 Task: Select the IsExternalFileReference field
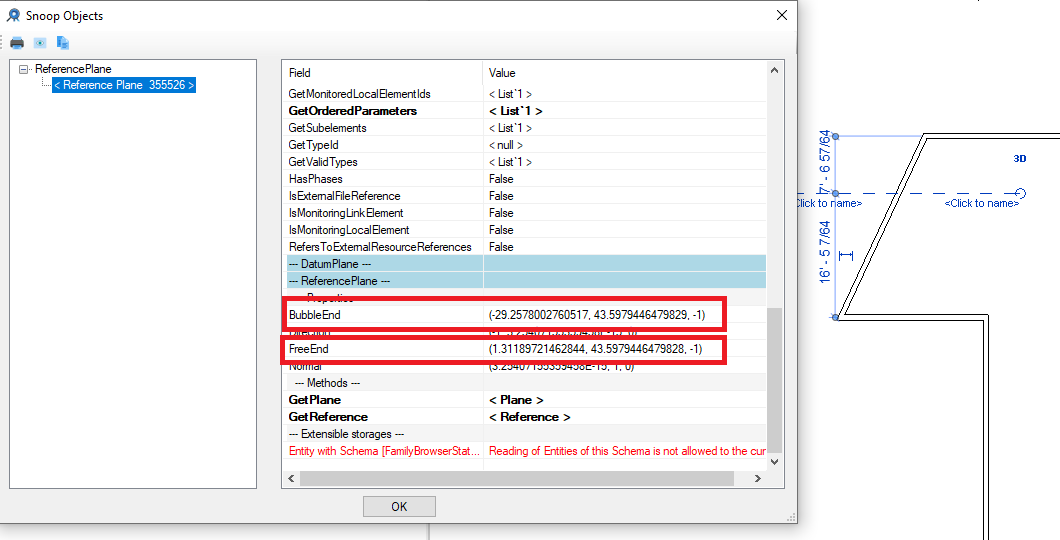[x=344, y=196]
